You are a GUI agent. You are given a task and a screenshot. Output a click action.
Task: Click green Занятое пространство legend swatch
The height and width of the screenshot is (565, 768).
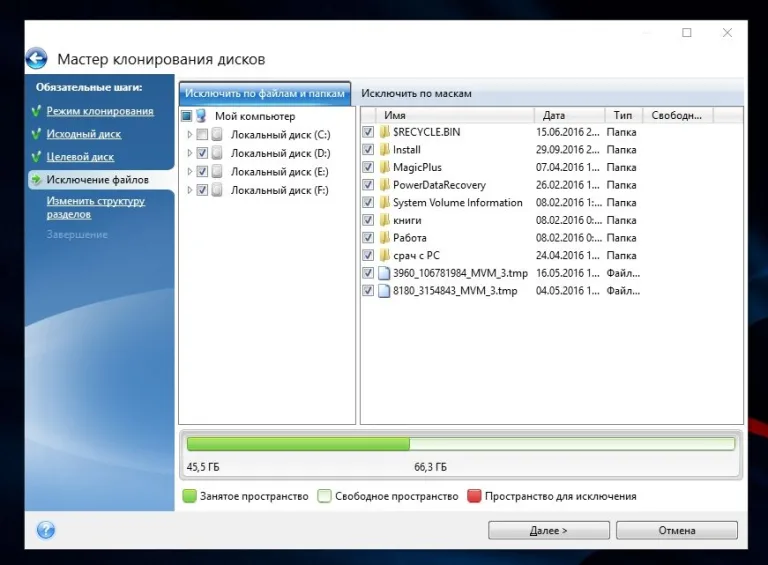[x=189, y=496]
